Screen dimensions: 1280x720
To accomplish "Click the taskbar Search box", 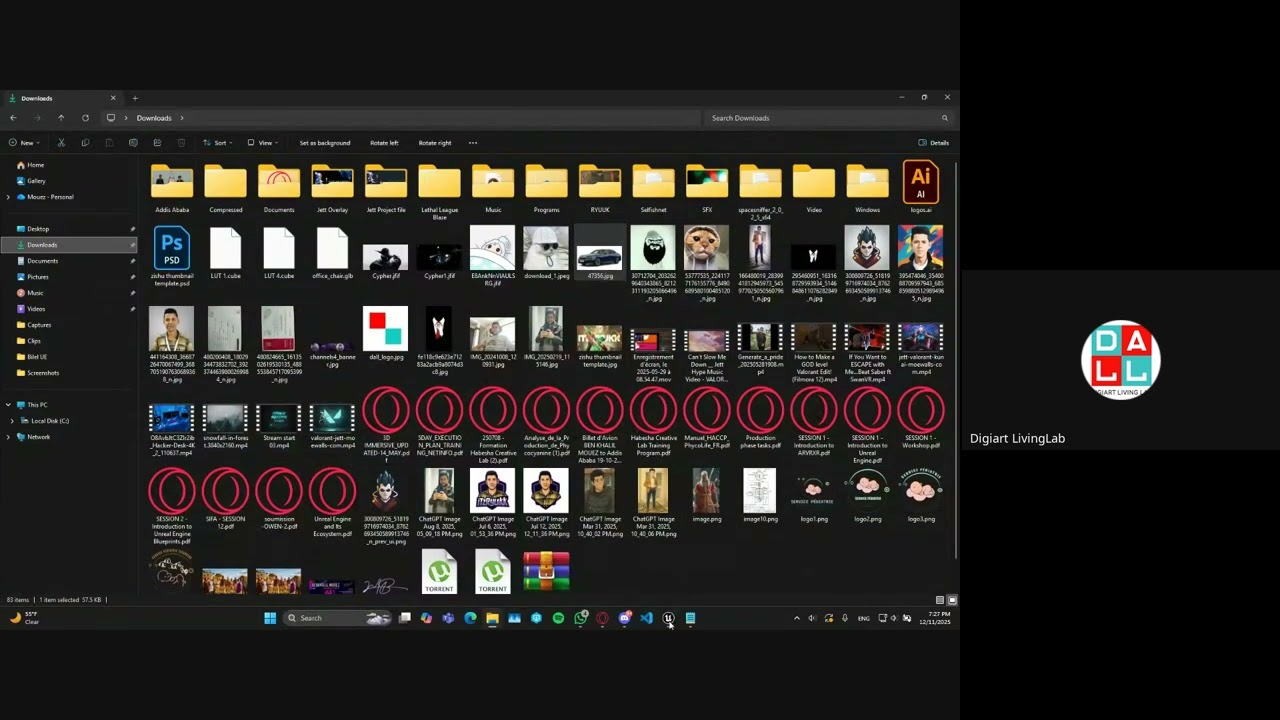I will click(336, 618).
